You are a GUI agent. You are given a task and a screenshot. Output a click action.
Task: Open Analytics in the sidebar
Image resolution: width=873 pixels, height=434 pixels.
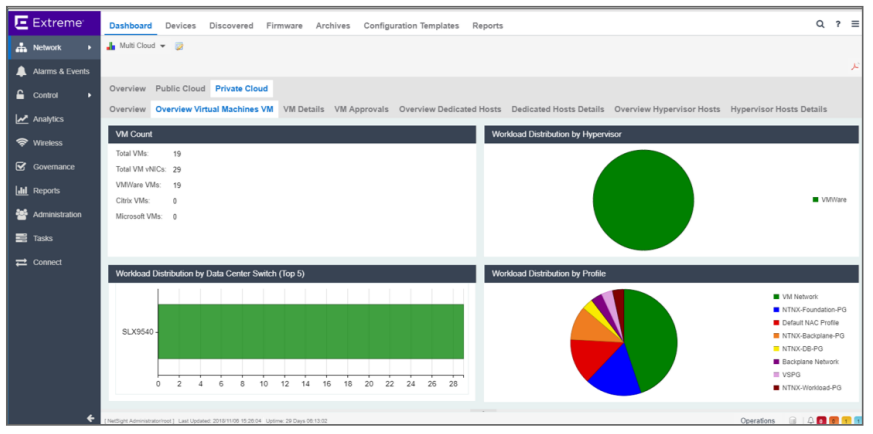(x=54, y=119)
